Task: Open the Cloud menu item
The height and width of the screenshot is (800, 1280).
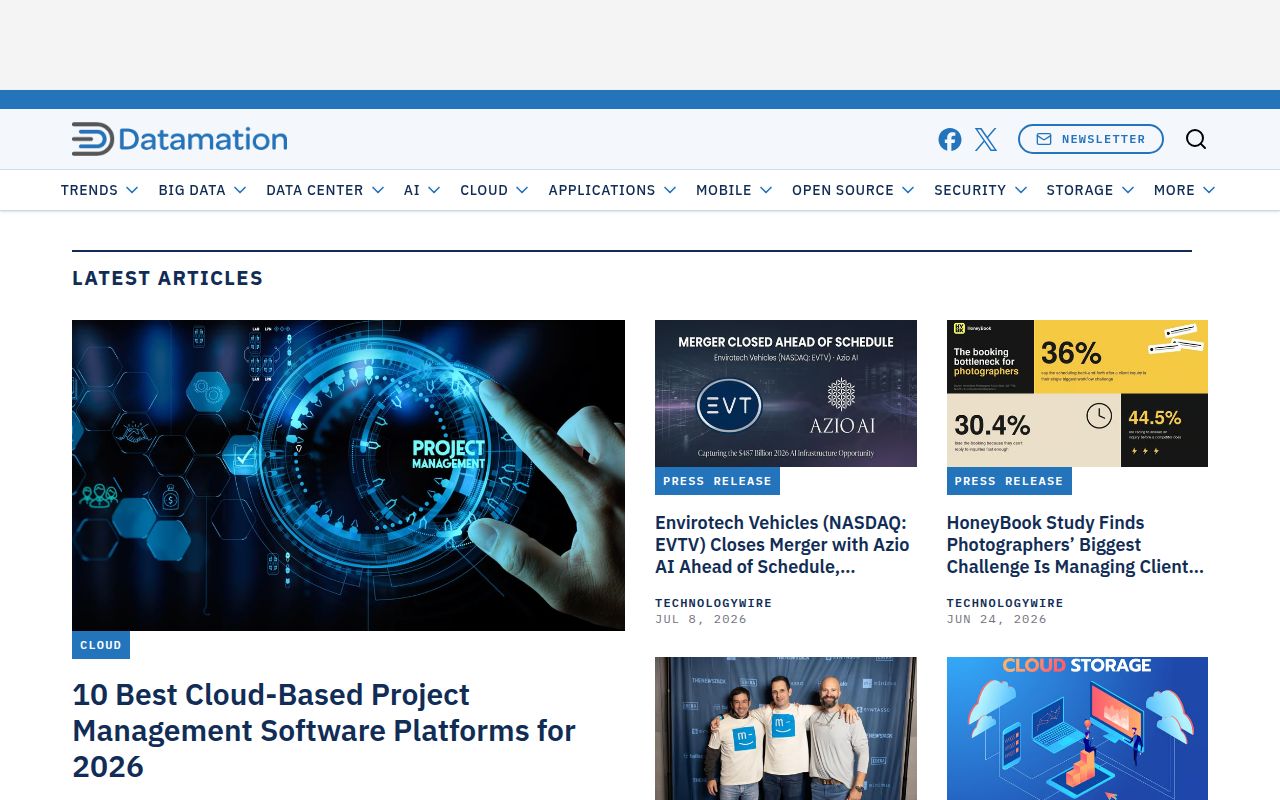Action: click(484, 190)
